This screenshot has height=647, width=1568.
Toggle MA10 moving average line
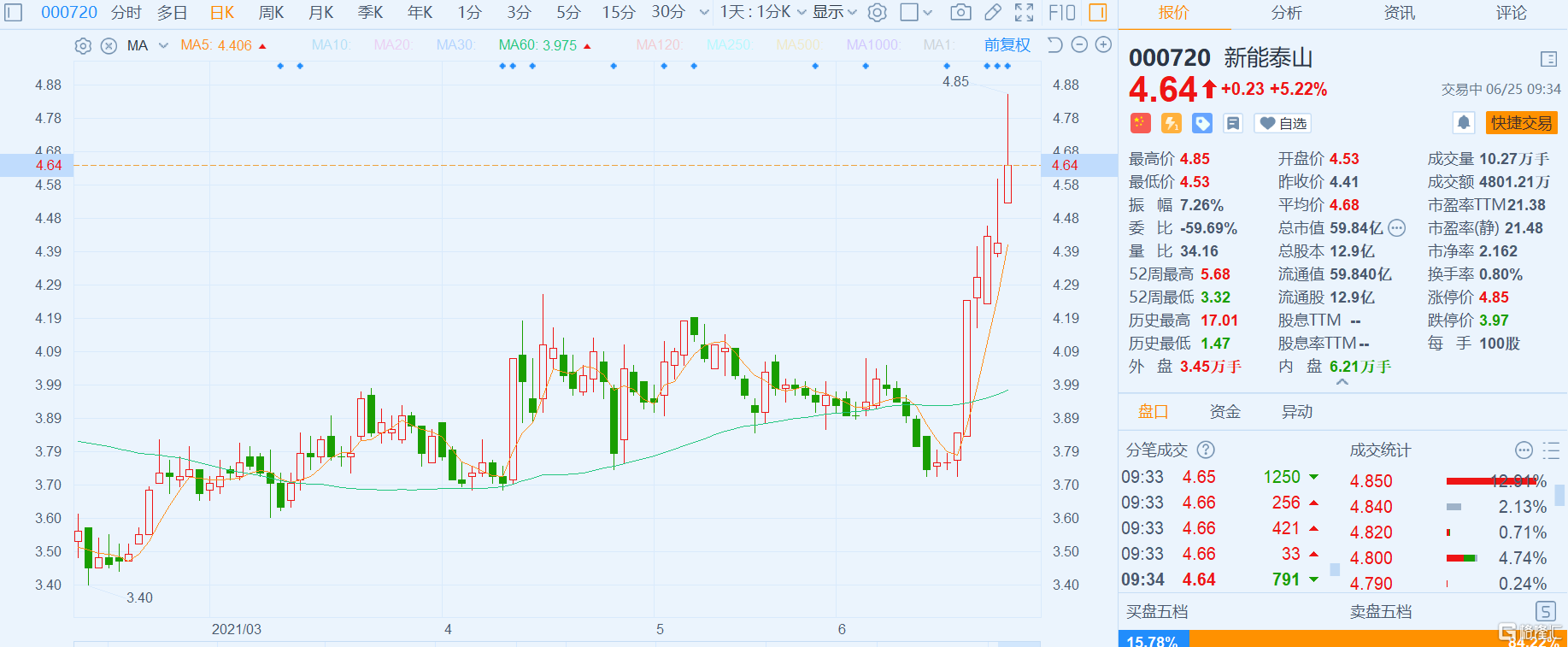point(331,44)
